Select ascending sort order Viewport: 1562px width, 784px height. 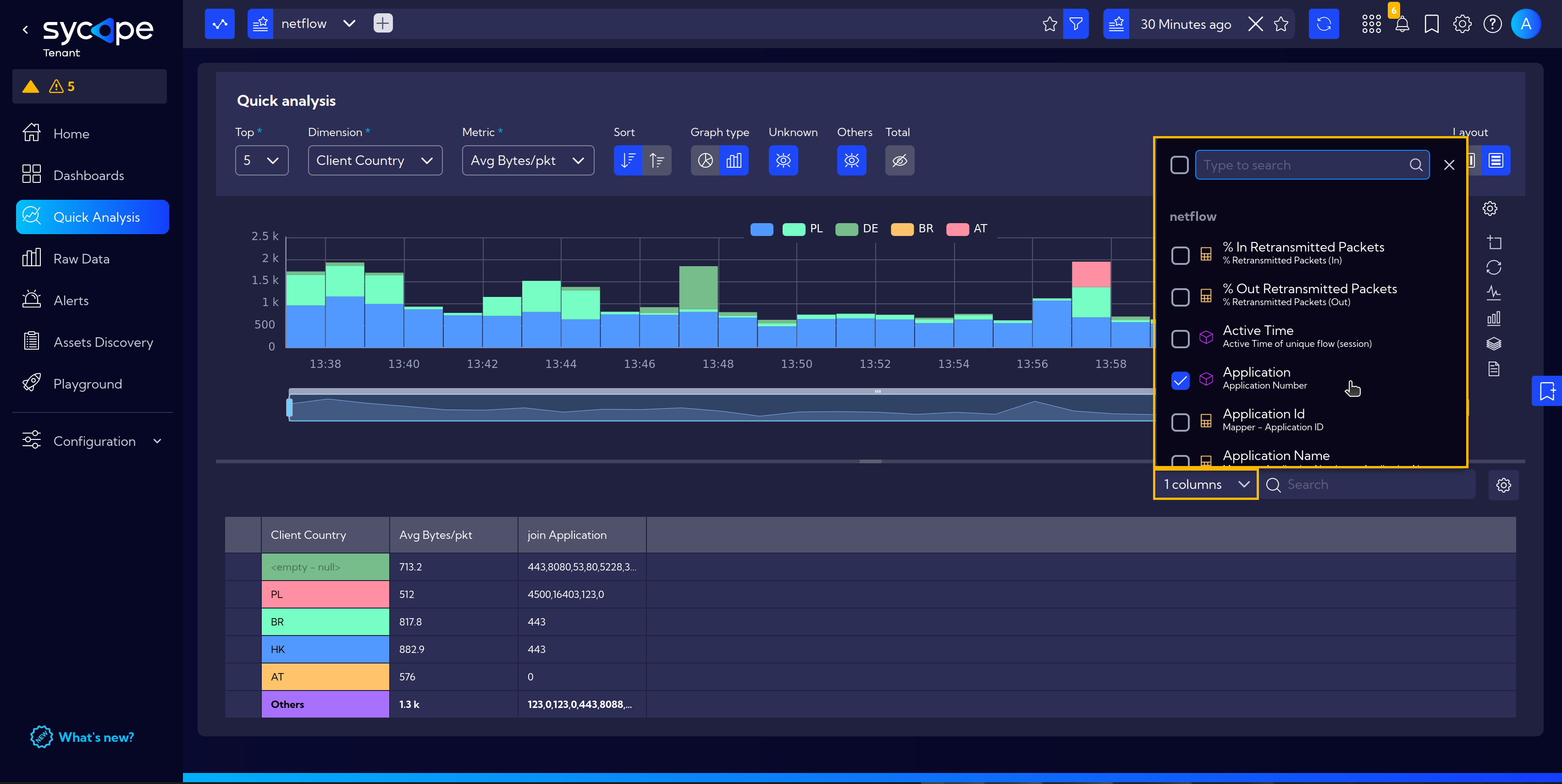657,160
